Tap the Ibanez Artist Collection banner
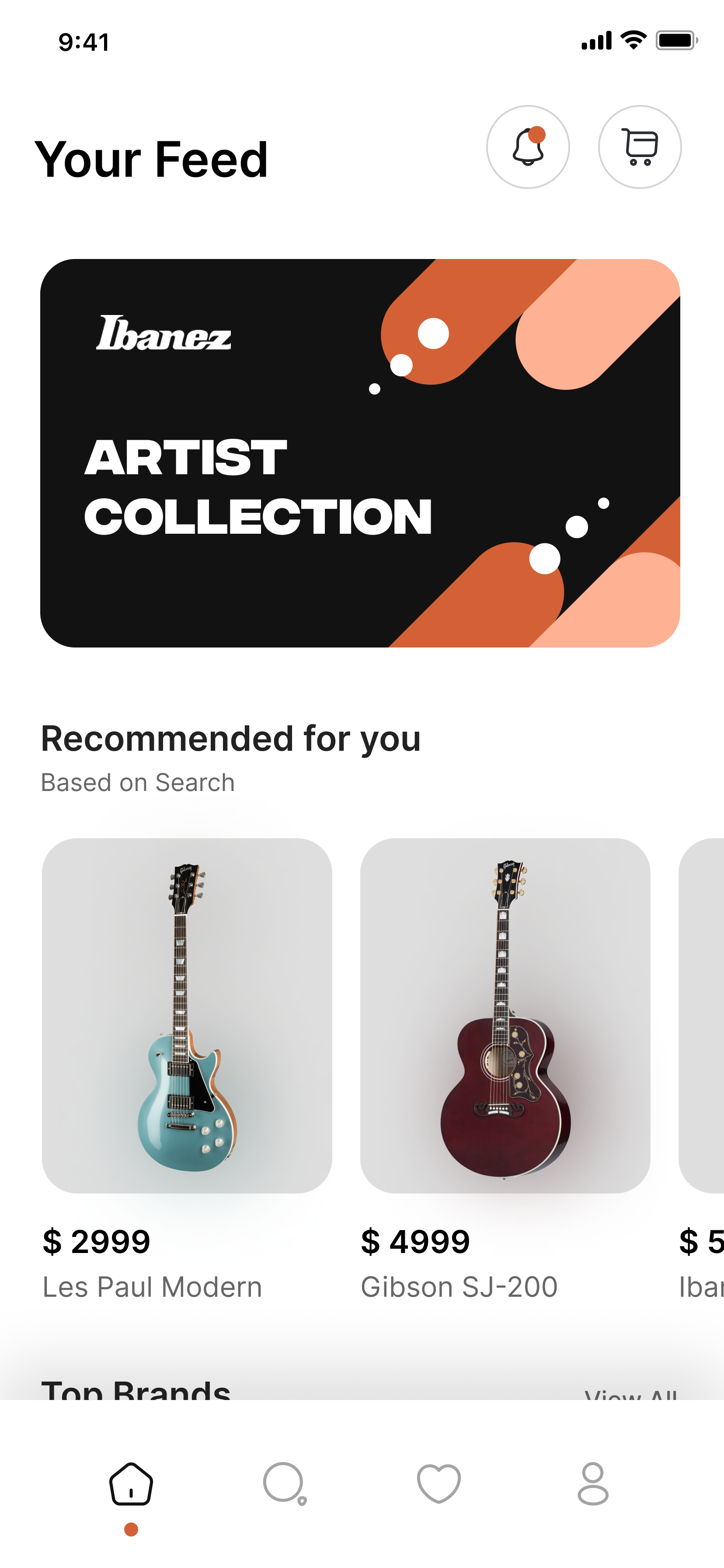Screen dimensions: 724x1568 pyautogui.click(x=360, y=453)
